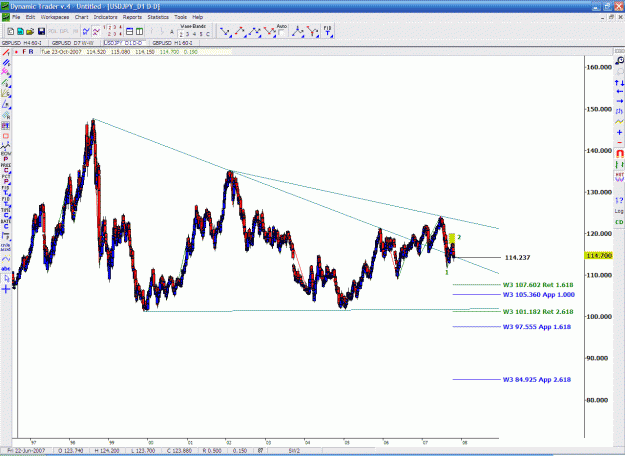Click the magnifier zoom icon in right toolbar
Screen dimensions: 625x456
(x=619, y=61)
